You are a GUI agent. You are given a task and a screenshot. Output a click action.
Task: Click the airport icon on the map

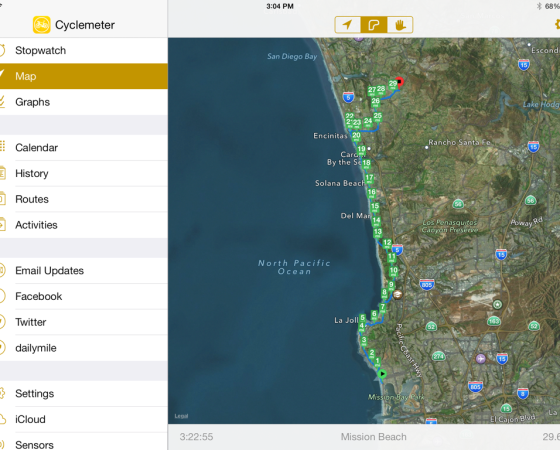point(481,358)
